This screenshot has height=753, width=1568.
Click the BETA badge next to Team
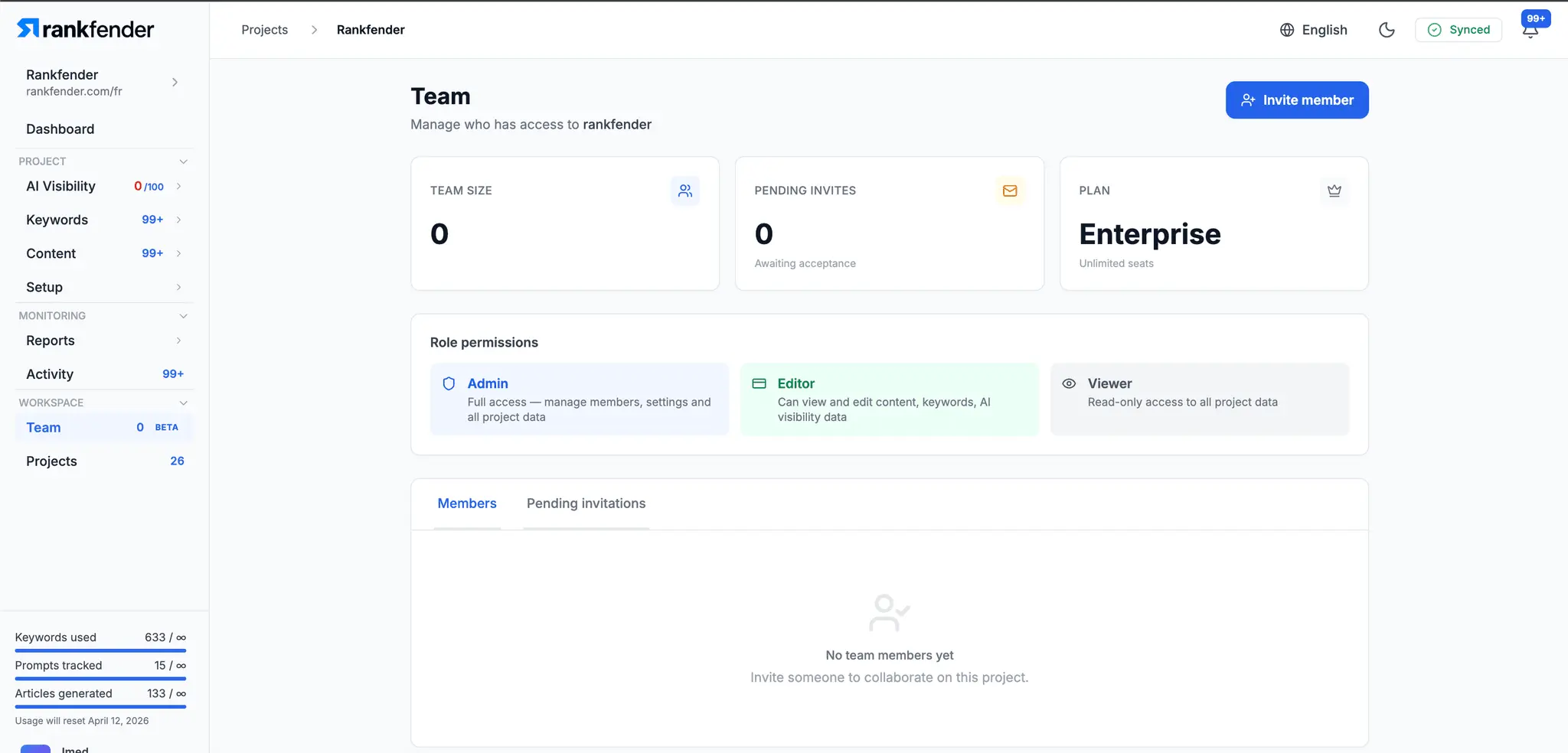point(167,428)
